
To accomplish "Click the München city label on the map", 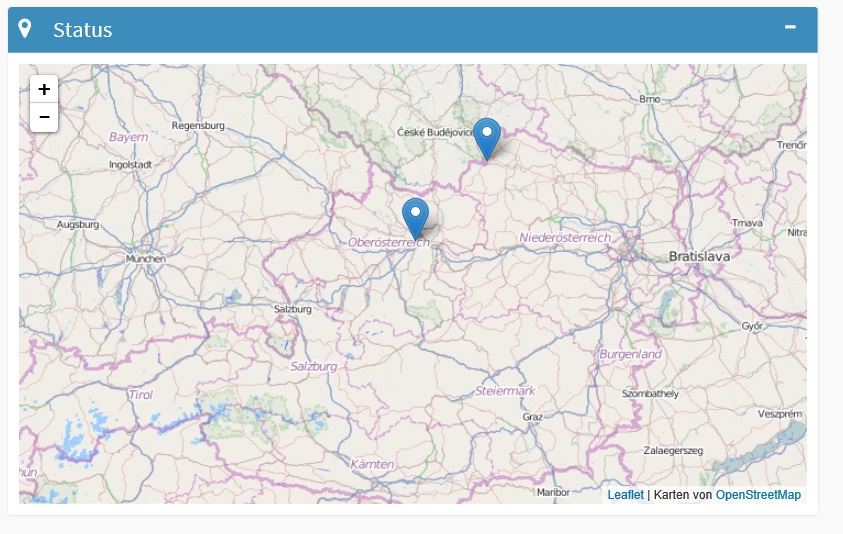I will pyautogui.click(x=146, y=258).
